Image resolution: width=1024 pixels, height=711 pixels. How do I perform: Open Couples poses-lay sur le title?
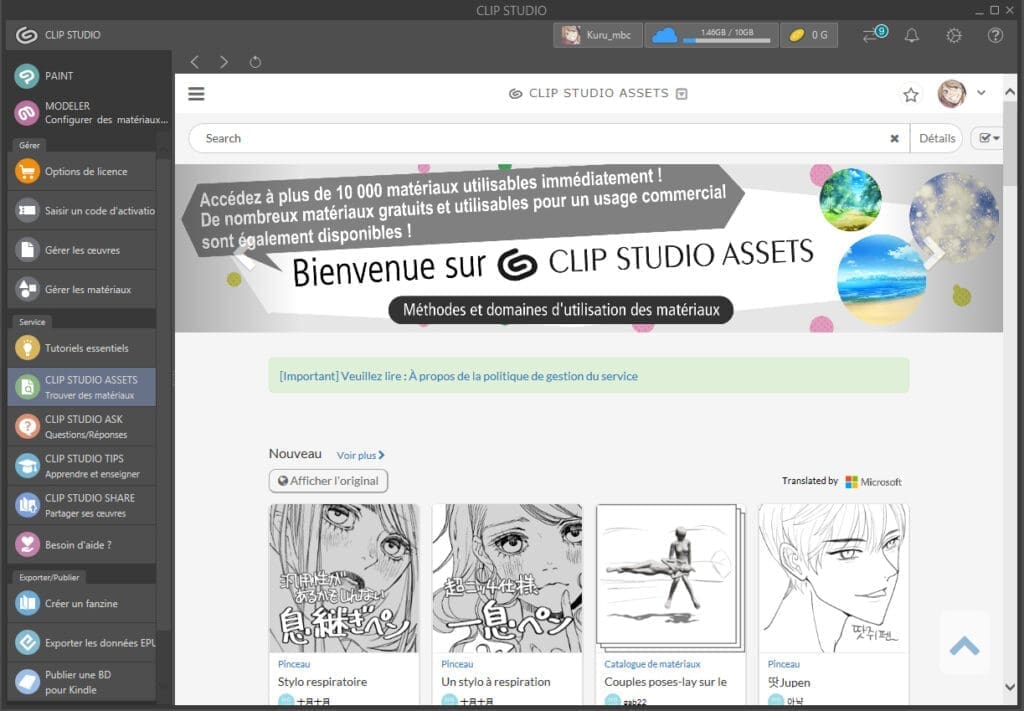[x=665, y=682]
